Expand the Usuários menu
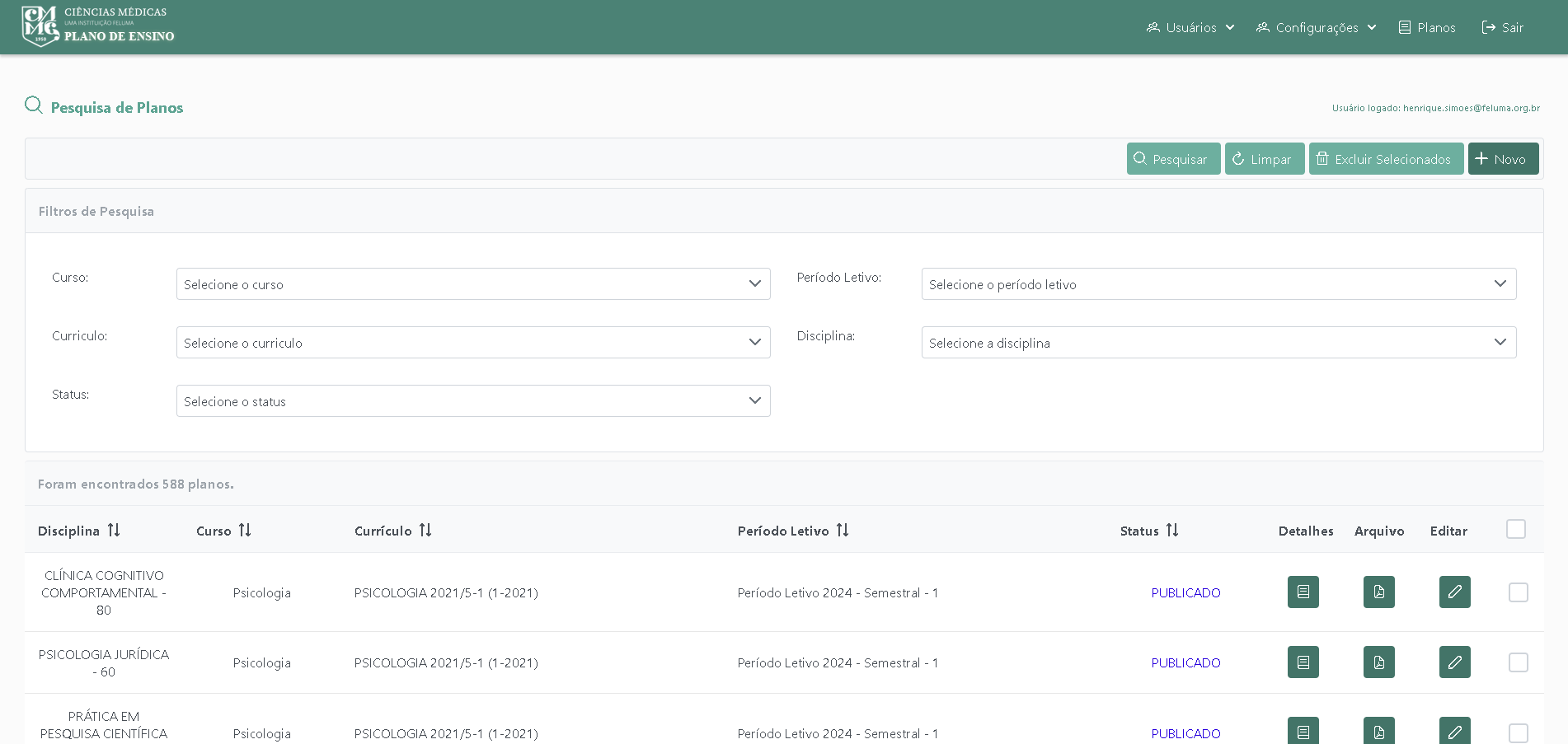The image size is (1568, 744). tap(1190, 27)
